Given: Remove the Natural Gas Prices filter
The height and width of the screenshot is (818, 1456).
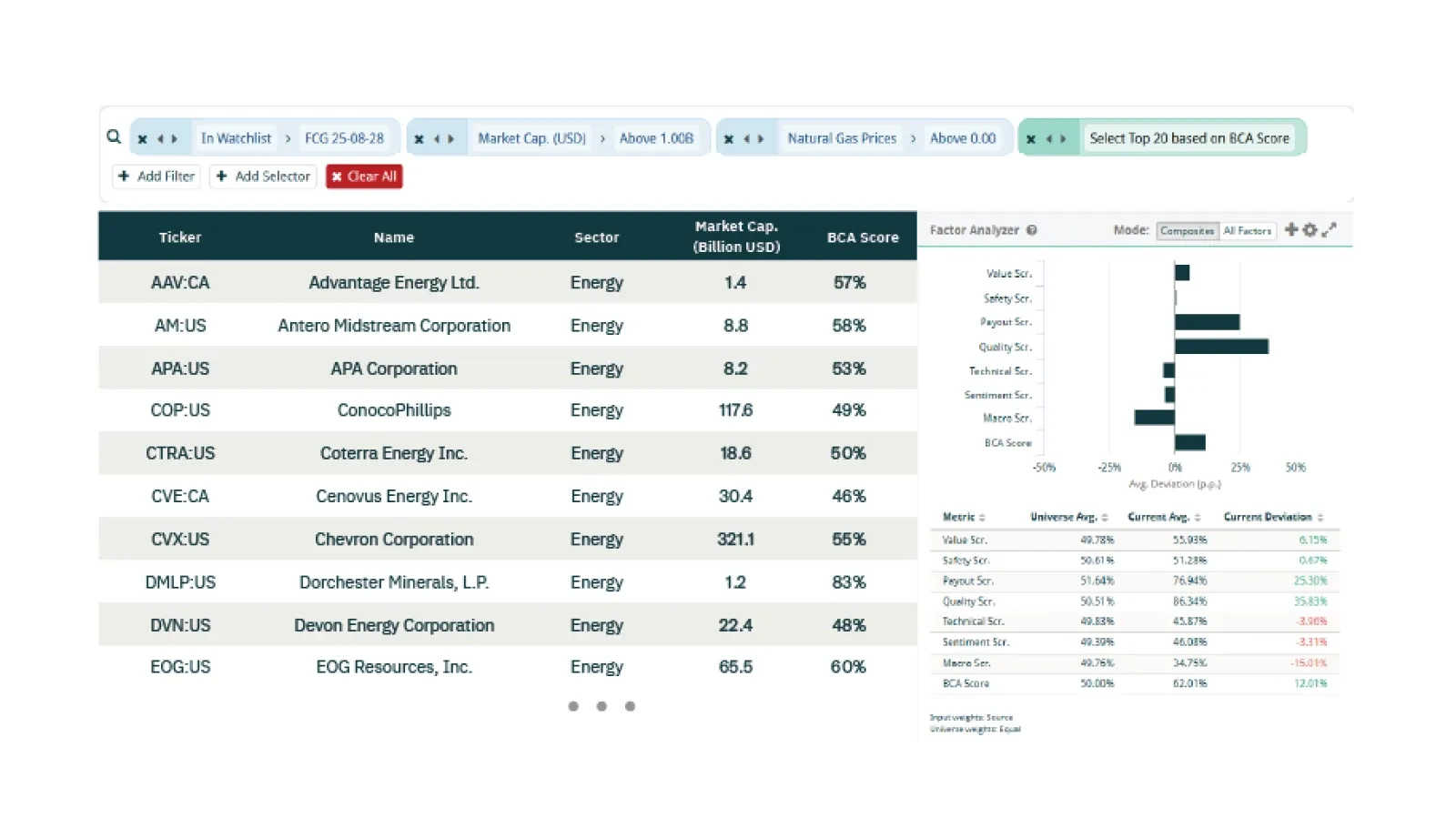Looking at the screenshot, I should [728, 139].
